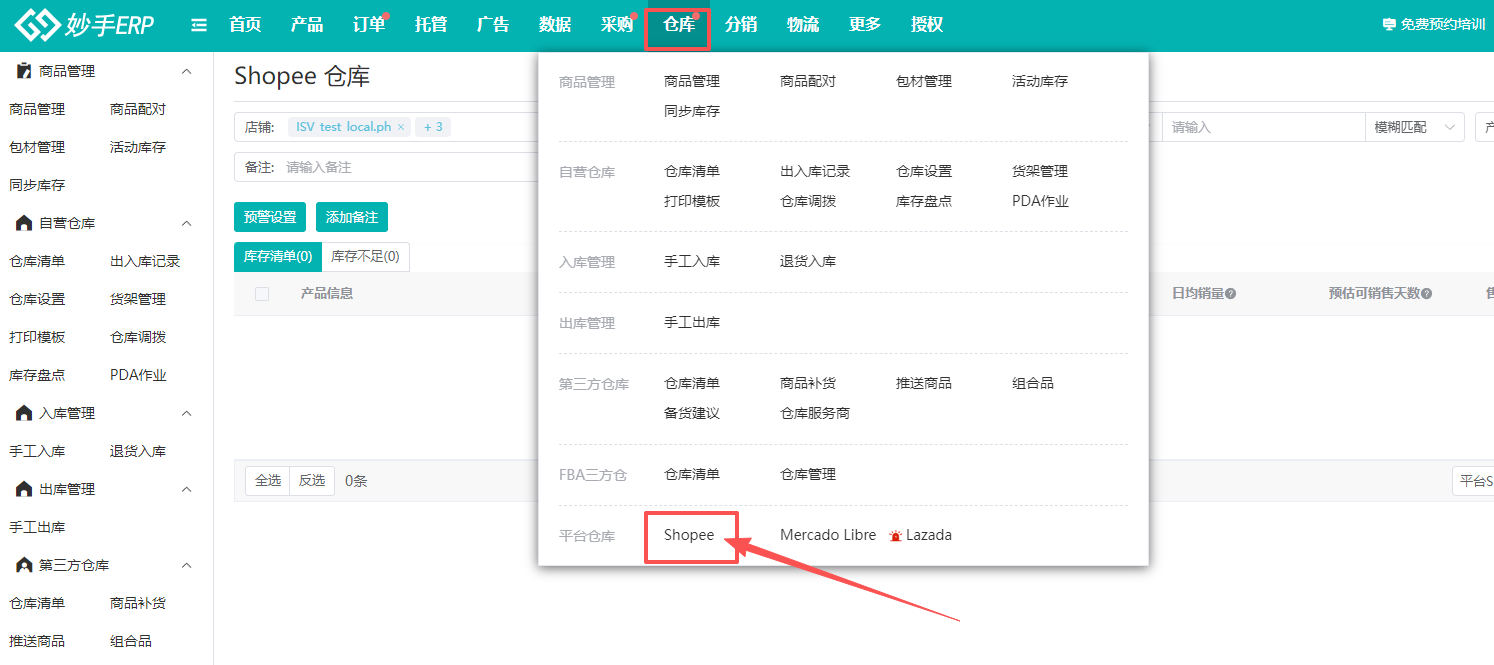Image resolution: width=1494 pixels, height=665 pixels.
Task: Open 手工出库 in the left sidebar
Action: 37,527
